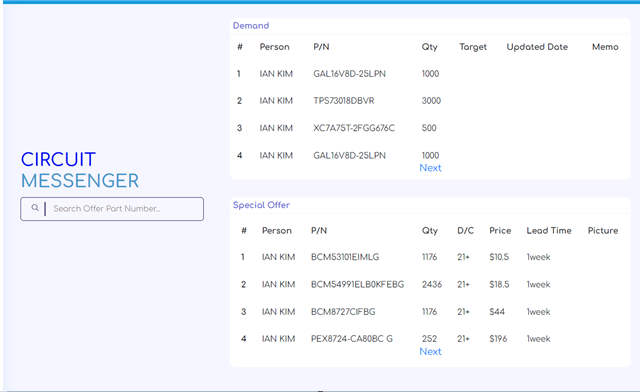Select the Special Offer section heading
The width and height of the screenshot is (640, 392).
261,205
